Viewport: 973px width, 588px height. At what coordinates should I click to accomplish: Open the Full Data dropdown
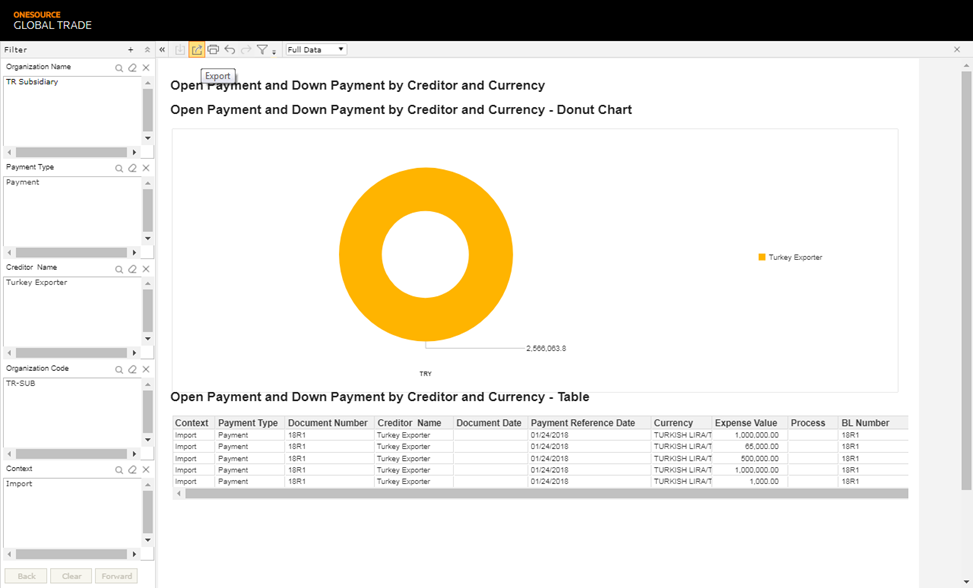316,50
